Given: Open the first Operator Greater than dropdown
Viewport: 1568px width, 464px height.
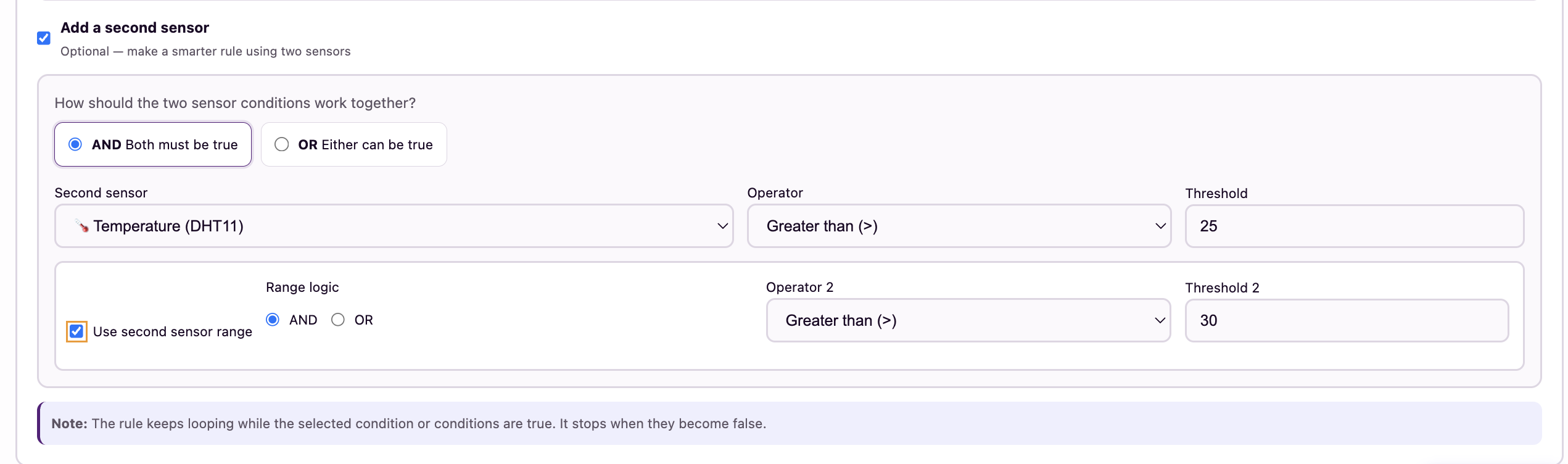Looking at the screenshot, I should tap(959, 226).
